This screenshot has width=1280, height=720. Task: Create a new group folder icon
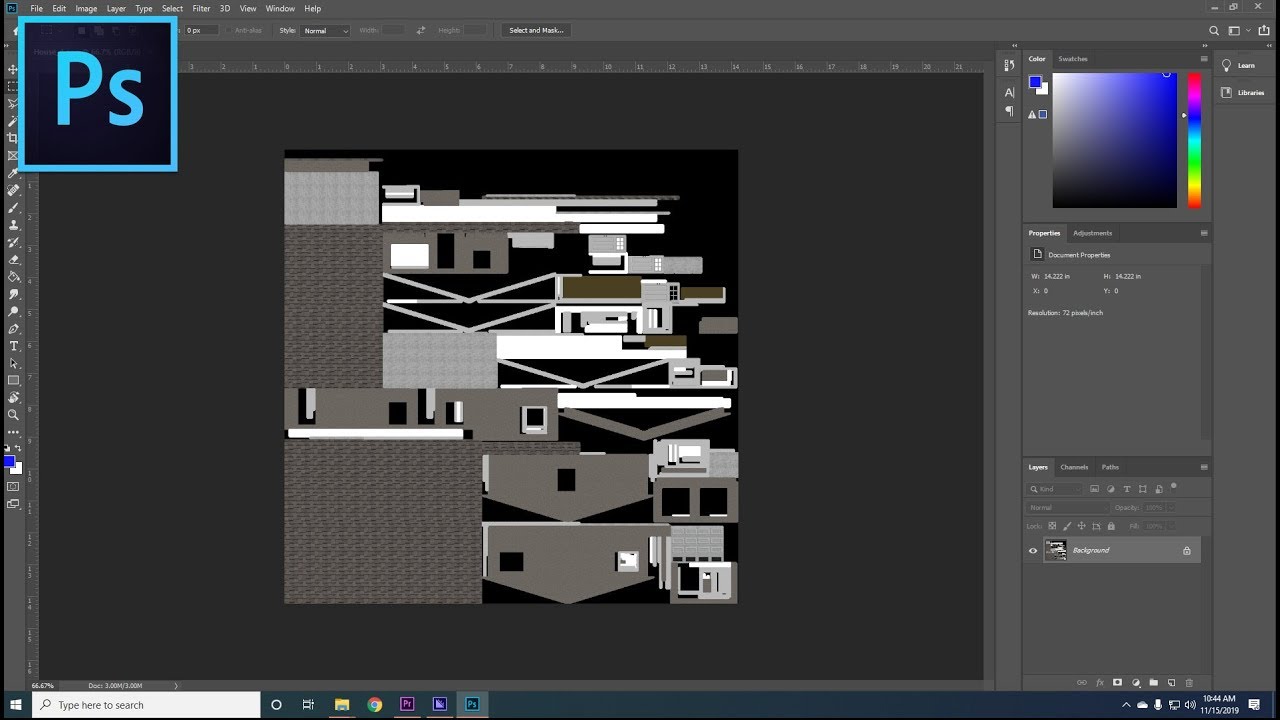1153,683
